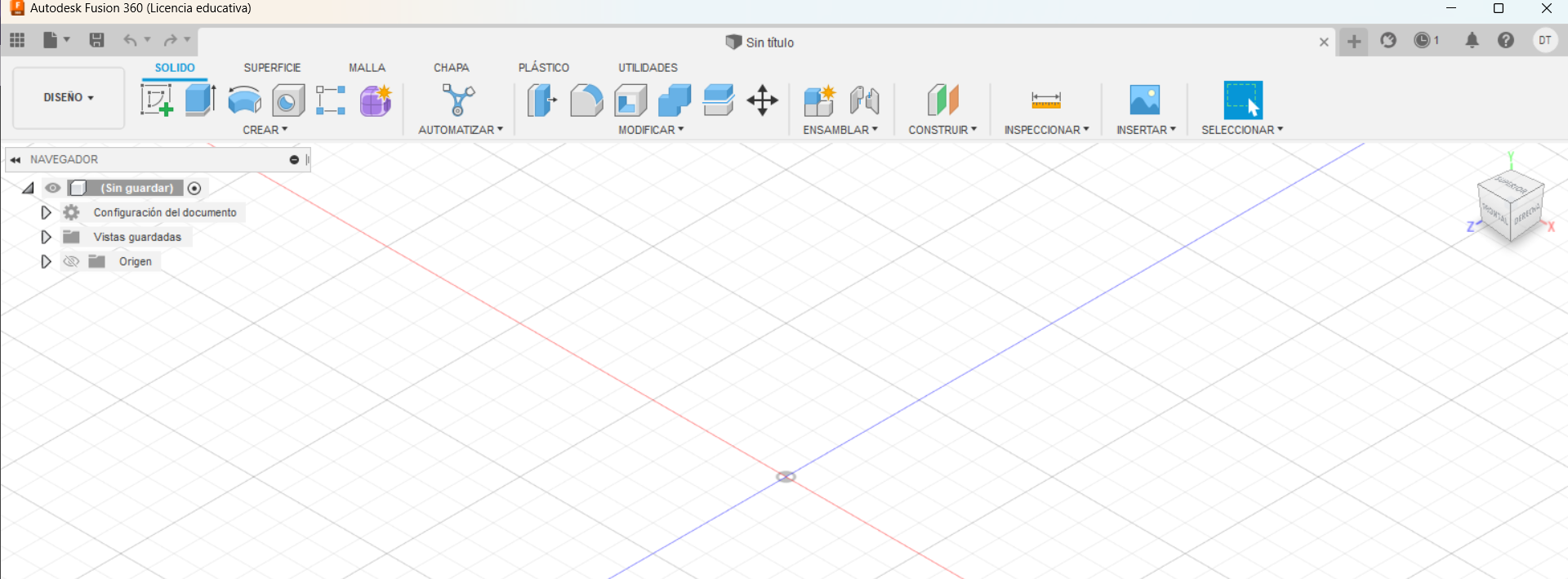The height and width of the screenshot is (579, 1568).
Task: Open the File menu document icon
Action: pos(51,40)
